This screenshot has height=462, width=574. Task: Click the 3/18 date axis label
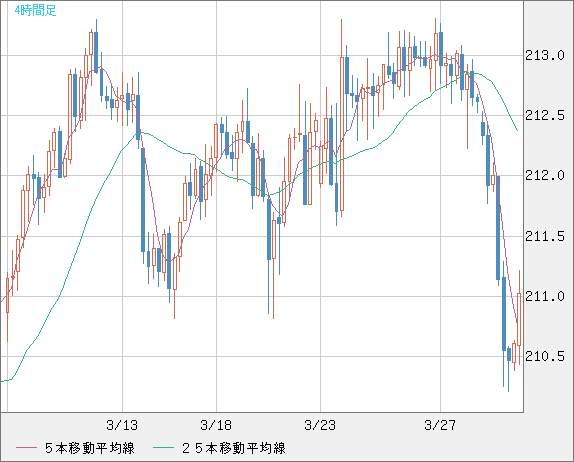click(216, 425)
